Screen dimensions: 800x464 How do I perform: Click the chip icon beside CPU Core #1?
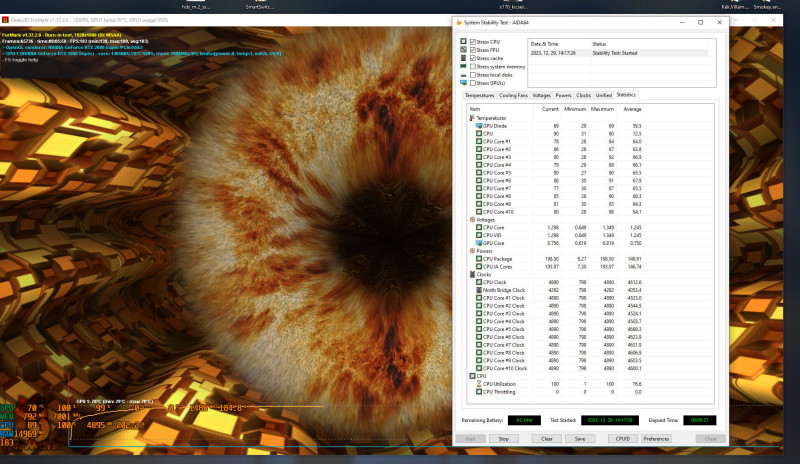479,141
